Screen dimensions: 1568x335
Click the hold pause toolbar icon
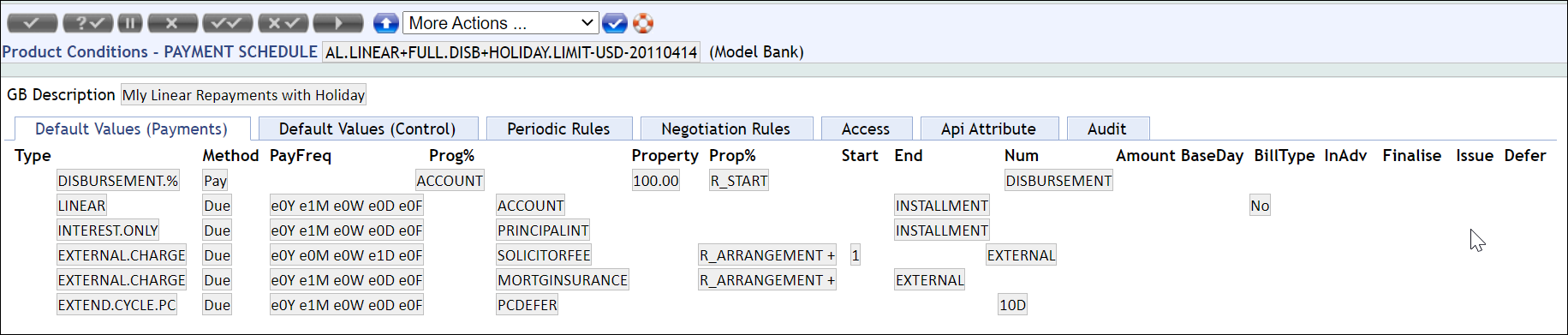[130, 23]
